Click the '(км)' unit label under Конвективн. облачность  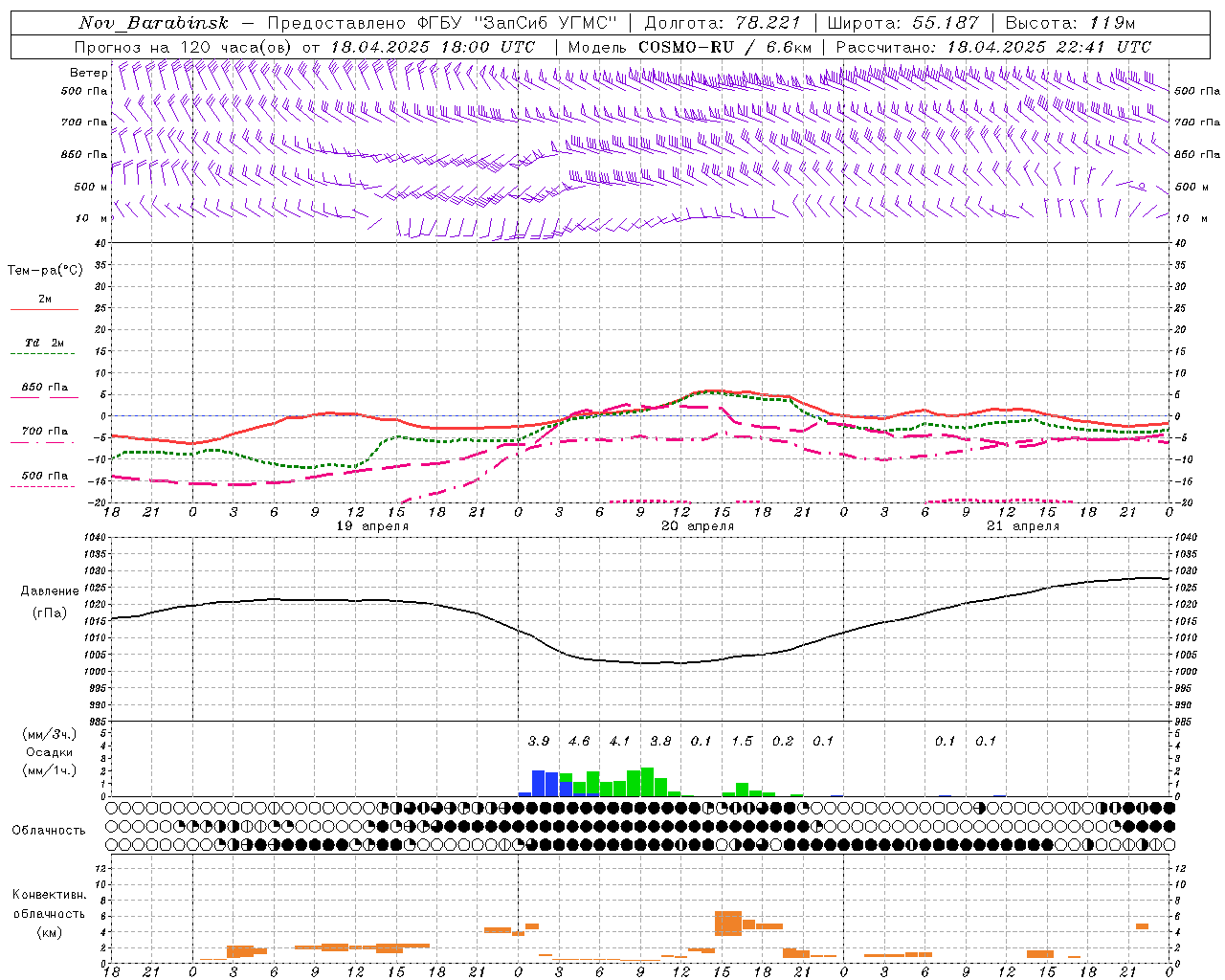point(49,932)
